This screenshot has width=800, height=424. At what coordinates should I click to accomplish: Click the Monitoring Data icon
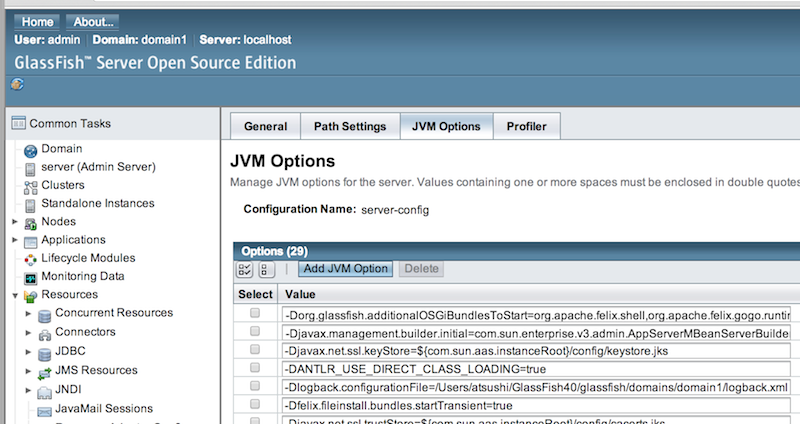click(30, 277)
